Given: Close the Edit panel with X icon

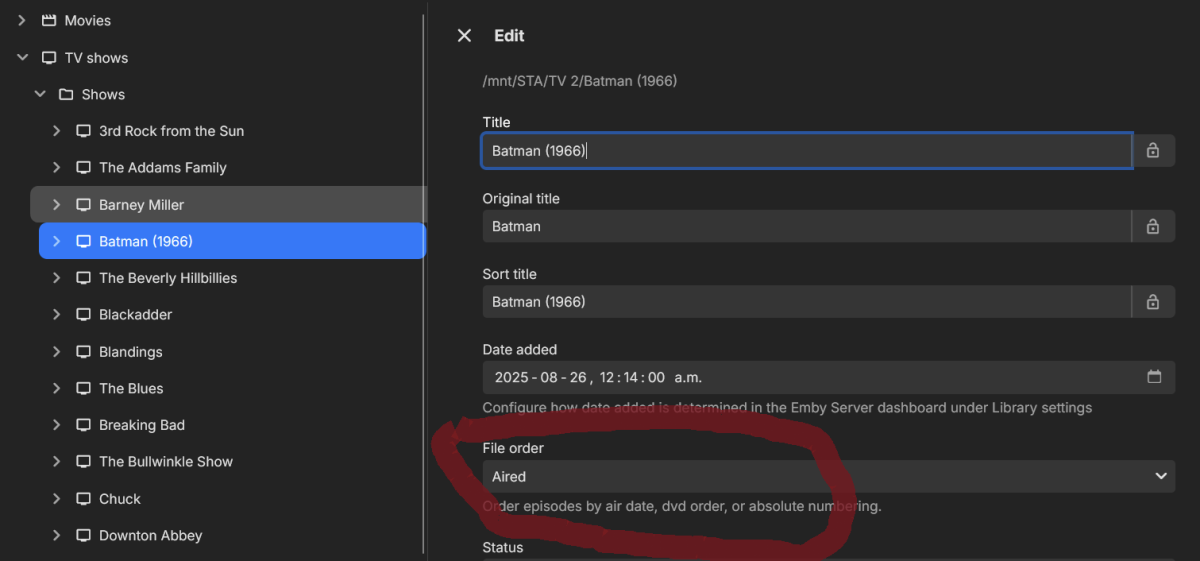Looking at the screenshot, I should 464,36.
